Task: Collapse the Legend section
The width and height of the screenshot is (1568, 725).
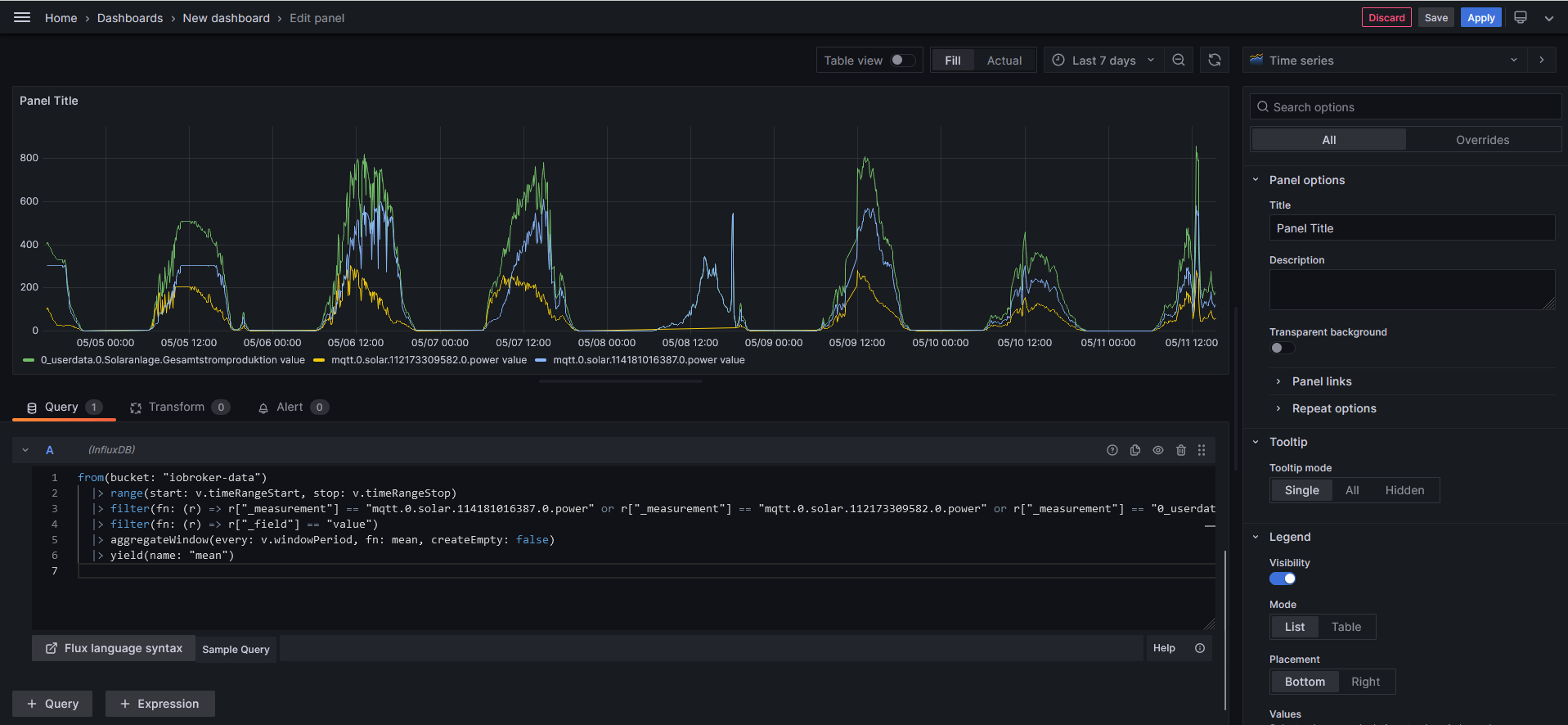Action: (1256, 537)
